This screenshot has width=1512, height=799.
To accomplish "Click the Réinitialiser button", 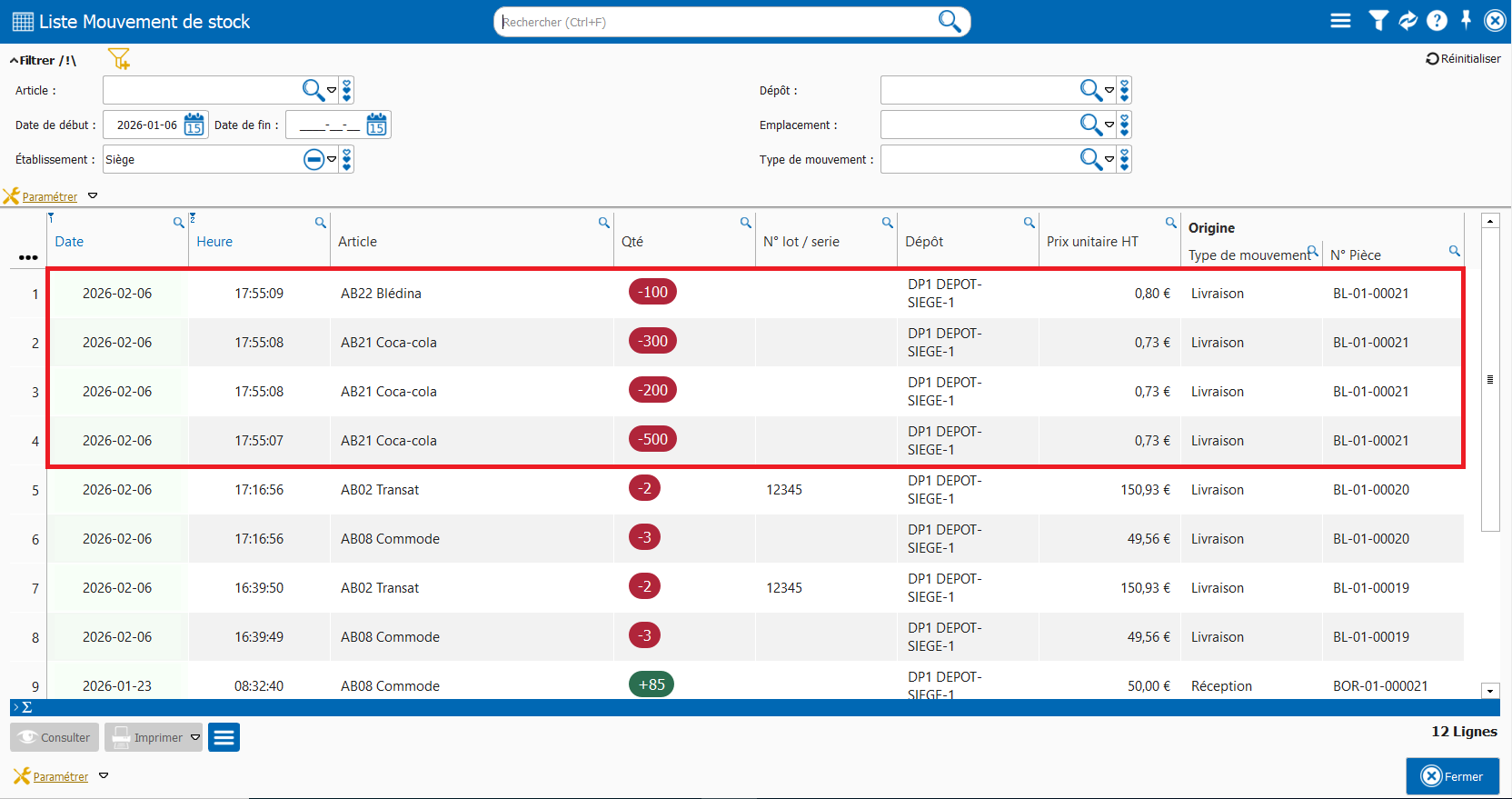I will (1463, 59).
